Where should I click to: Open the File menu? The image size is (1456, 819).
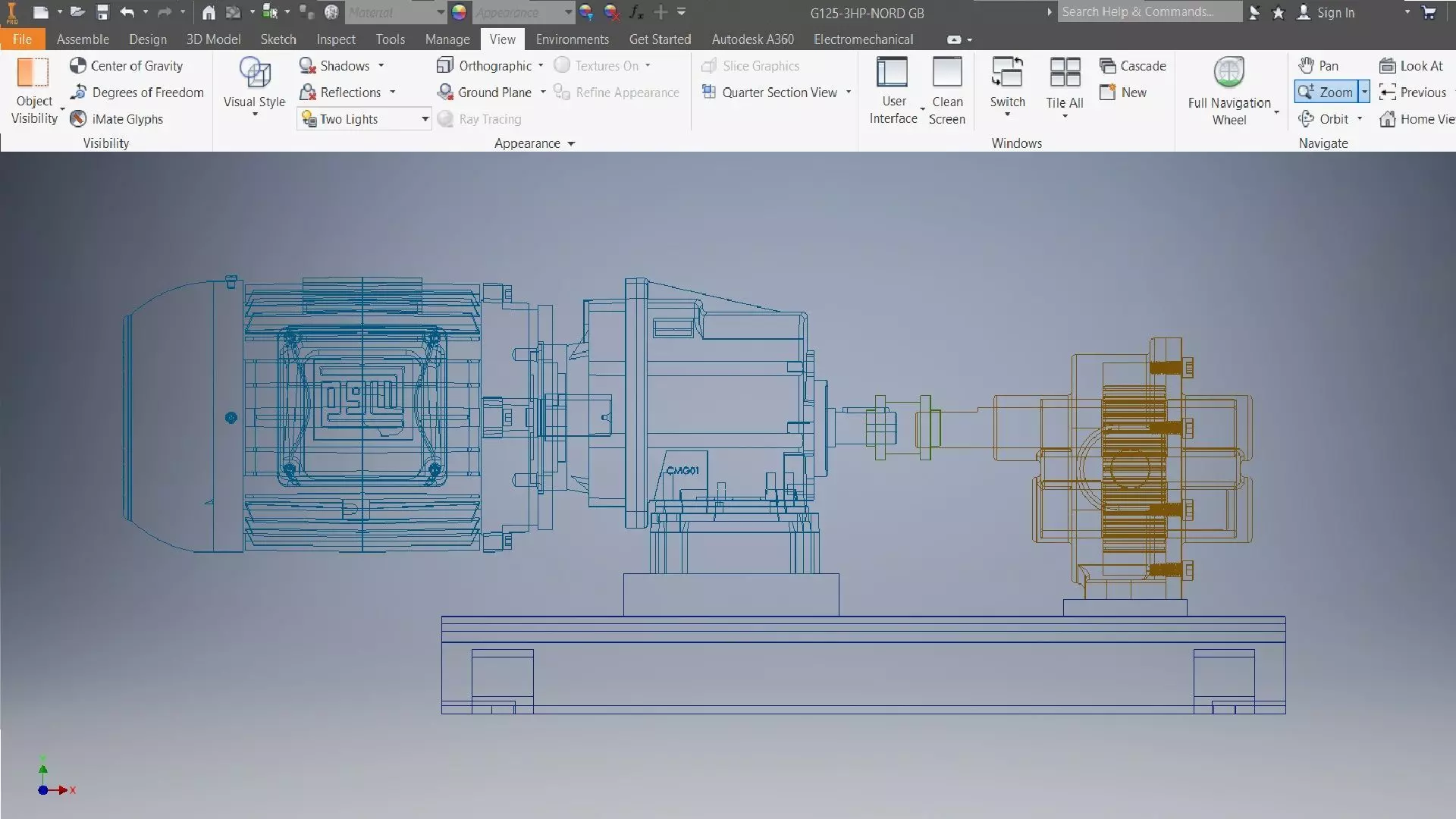[22, 39]
